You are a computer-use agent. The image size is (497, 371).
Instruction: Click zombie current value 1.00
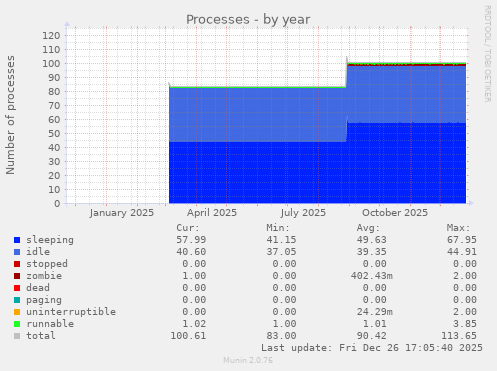[x=194, y=276]
